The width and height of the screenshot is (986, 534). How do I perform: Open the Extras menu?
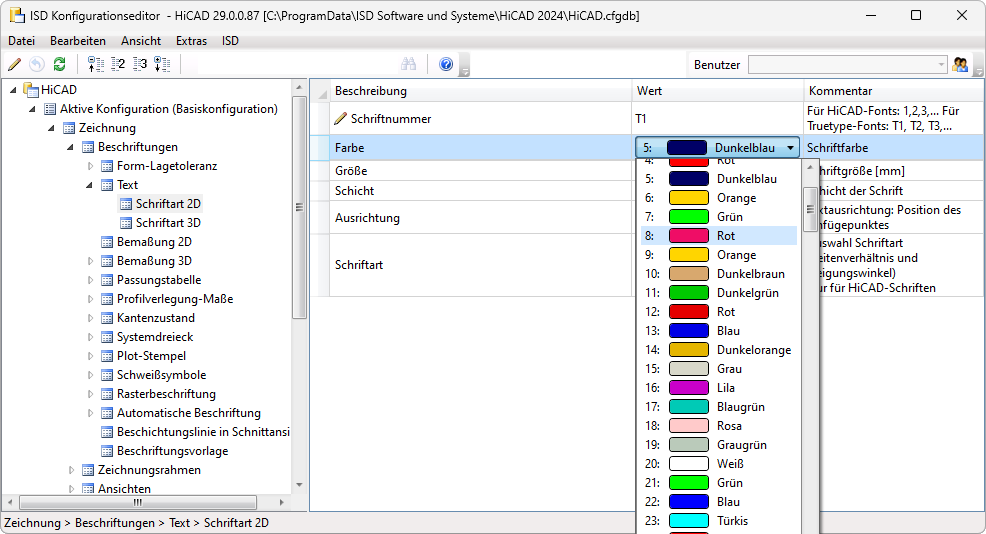click(x=191, y=41)
